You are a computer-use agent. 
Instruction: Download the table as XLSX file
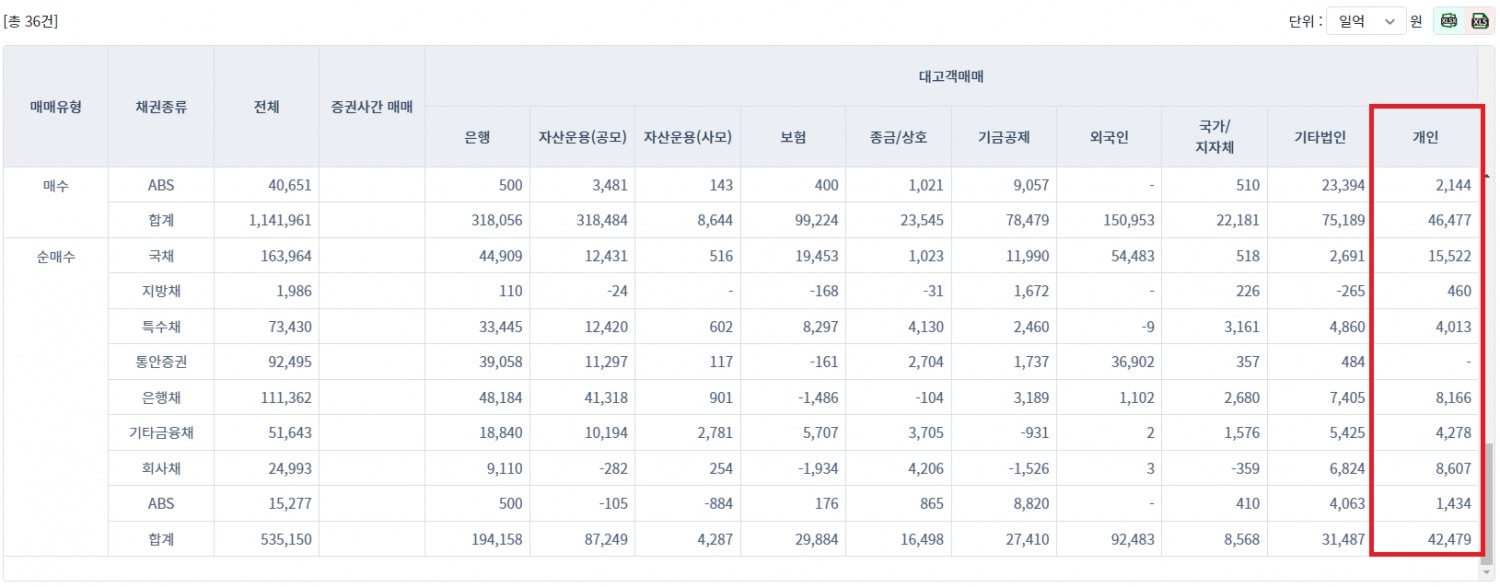[1448, 21]
